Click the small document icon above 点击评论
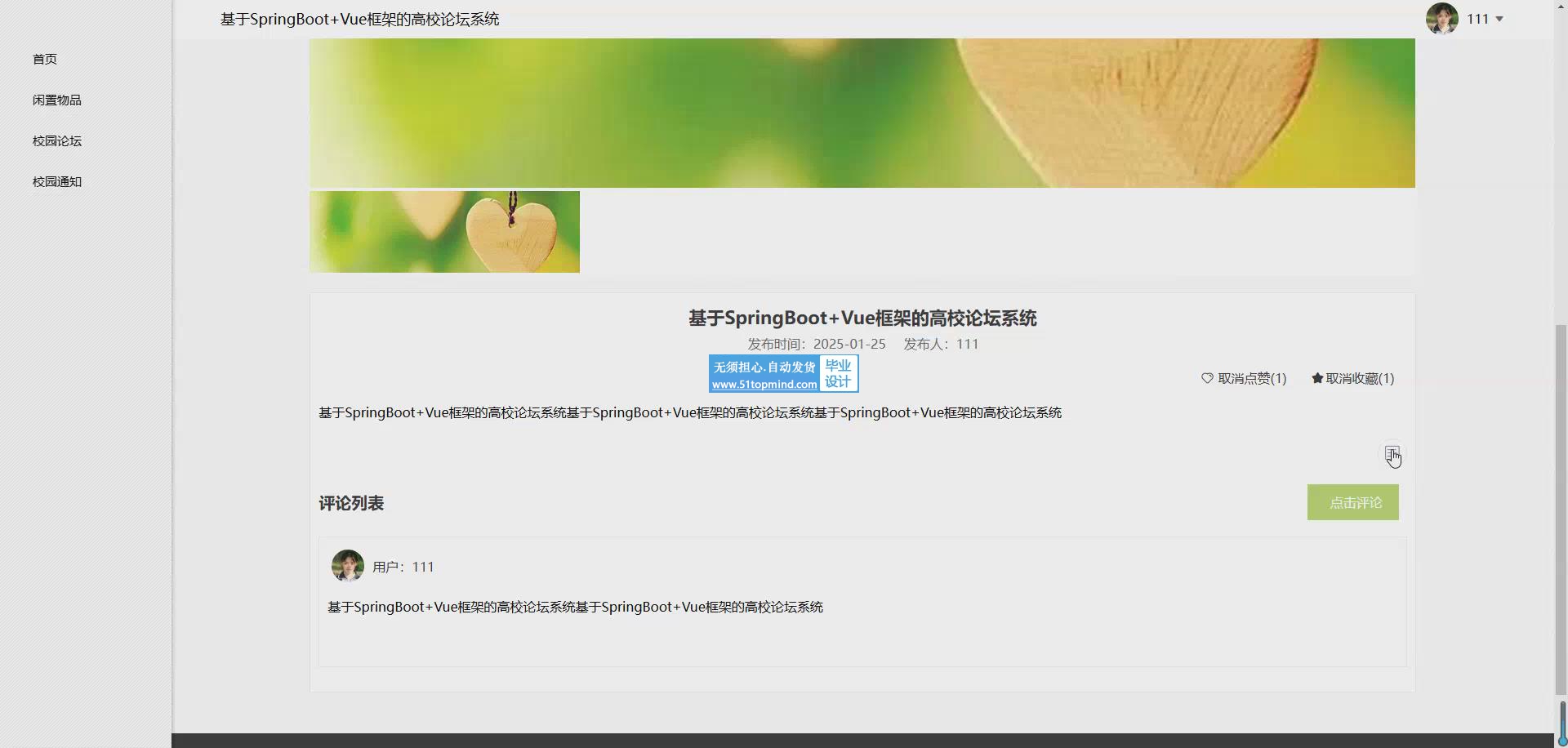The height and width of the screenshot is (748, 1568). coord(1392,453)
